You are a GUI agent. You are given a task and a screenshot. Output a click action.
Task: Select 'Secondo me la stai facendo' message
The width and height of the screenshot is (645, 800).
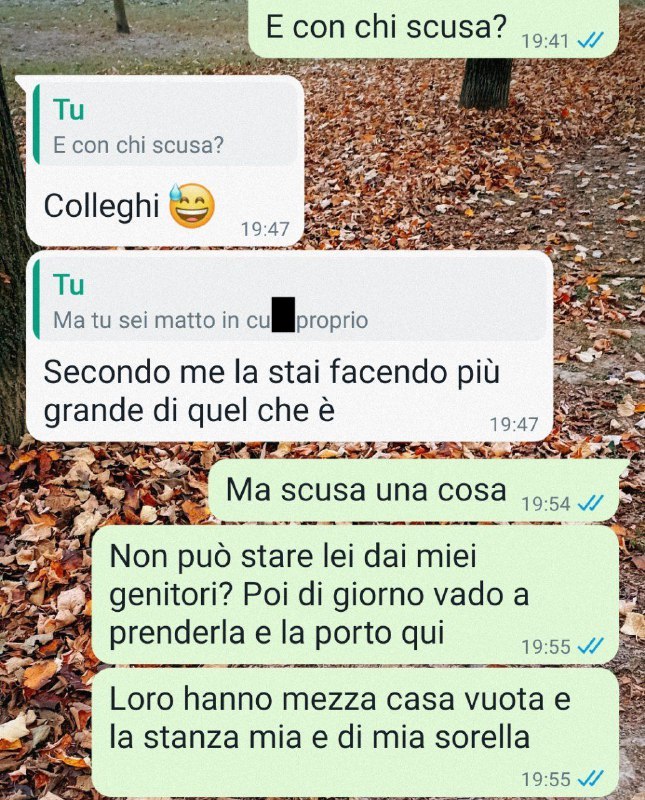pyautogui.click(x=271, y=391)
